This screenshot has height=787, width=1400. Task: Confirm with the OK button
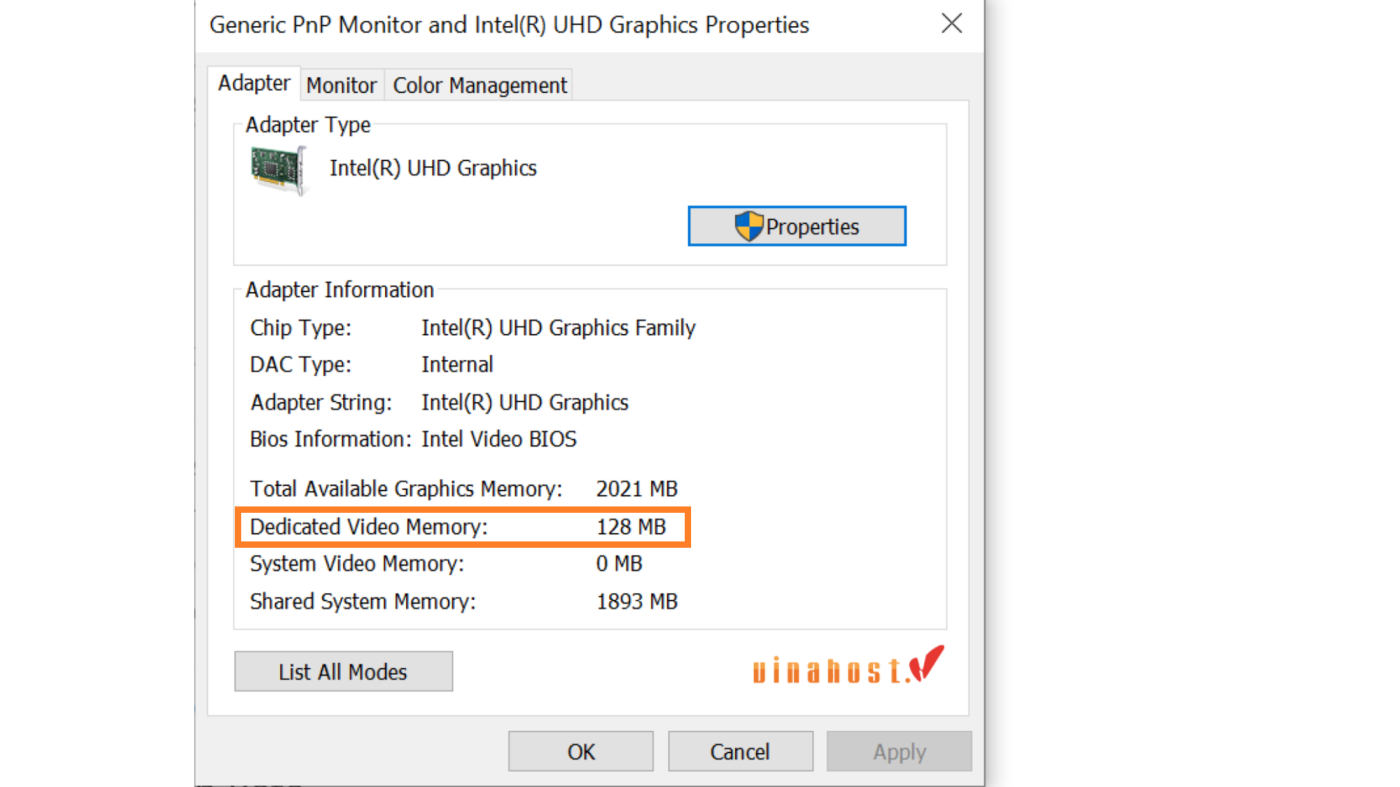[x=581, y=752]
